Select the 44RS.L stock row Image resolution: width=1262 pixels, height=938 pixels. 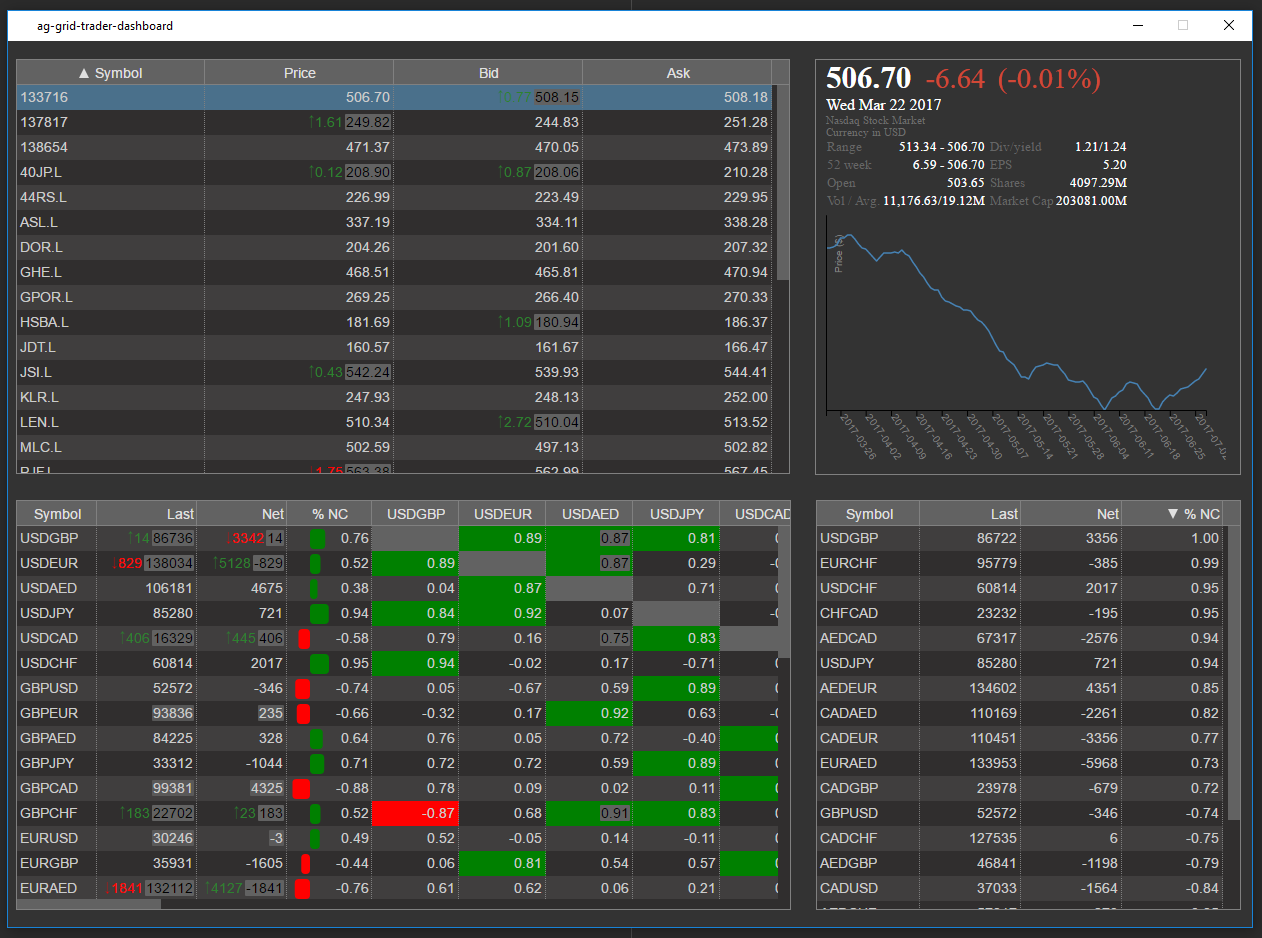(394, 197)
